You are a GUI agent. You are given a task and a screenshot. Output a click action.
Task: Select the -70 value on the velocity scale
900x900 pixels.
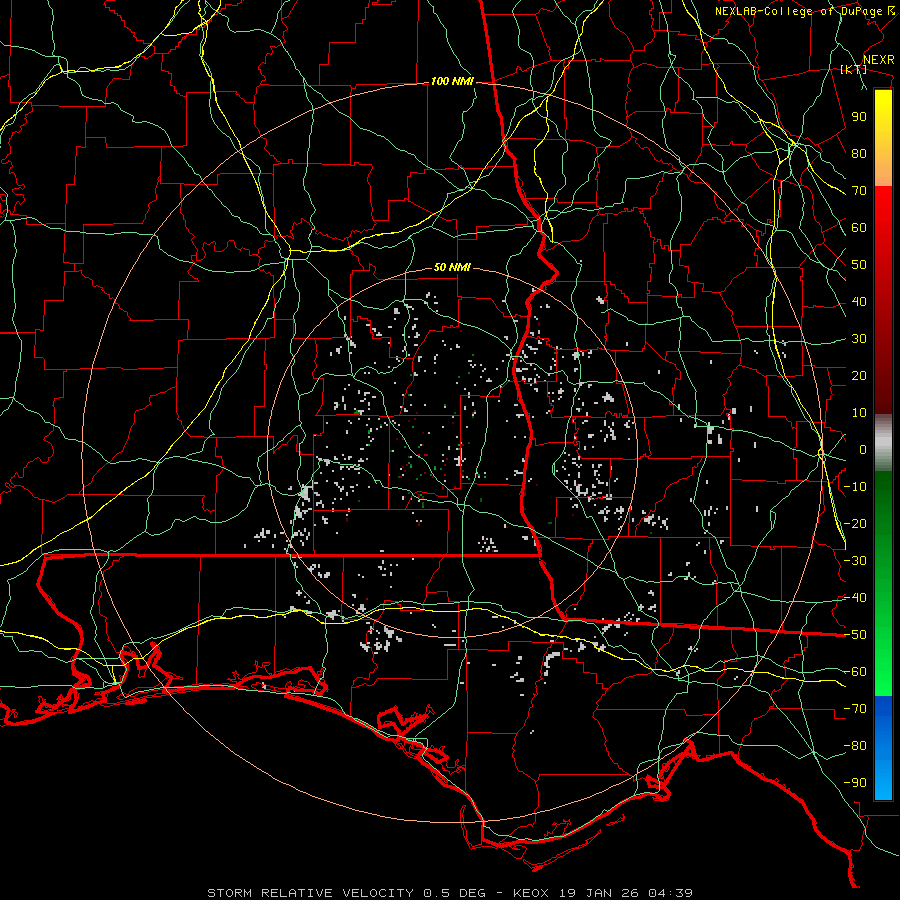(855, 709)
